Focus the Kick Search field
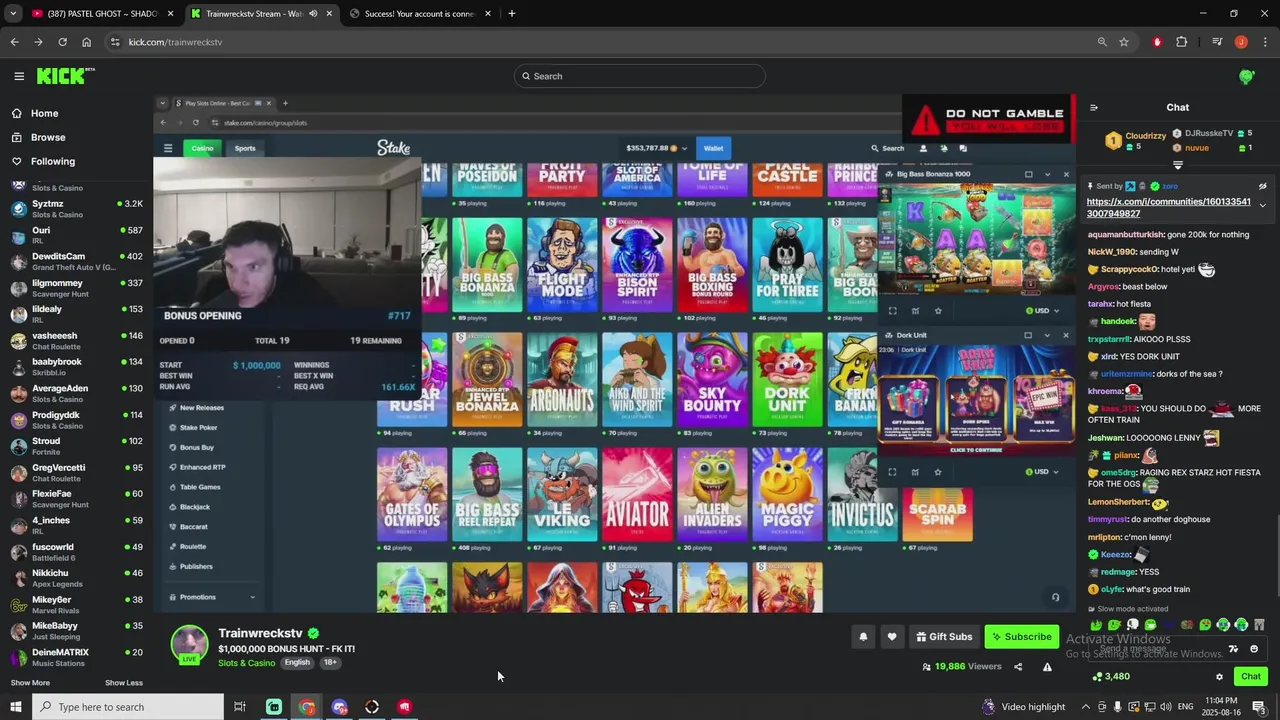The image size is (1280, 720). point(640,76)
